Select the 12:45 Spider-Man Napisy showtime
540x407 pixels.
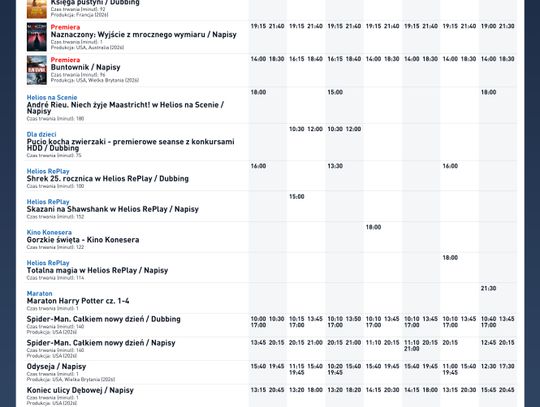[488, 343]
